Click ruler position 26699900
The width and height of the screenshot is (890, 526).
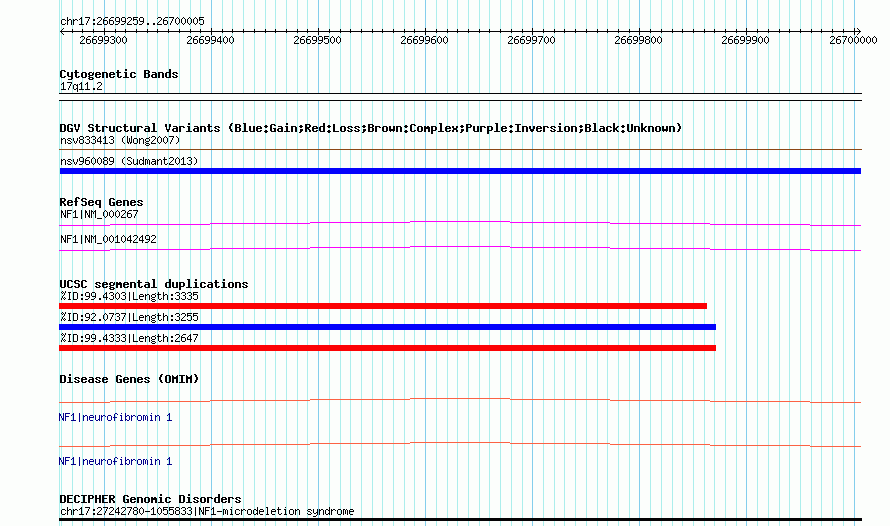(745, 40)
